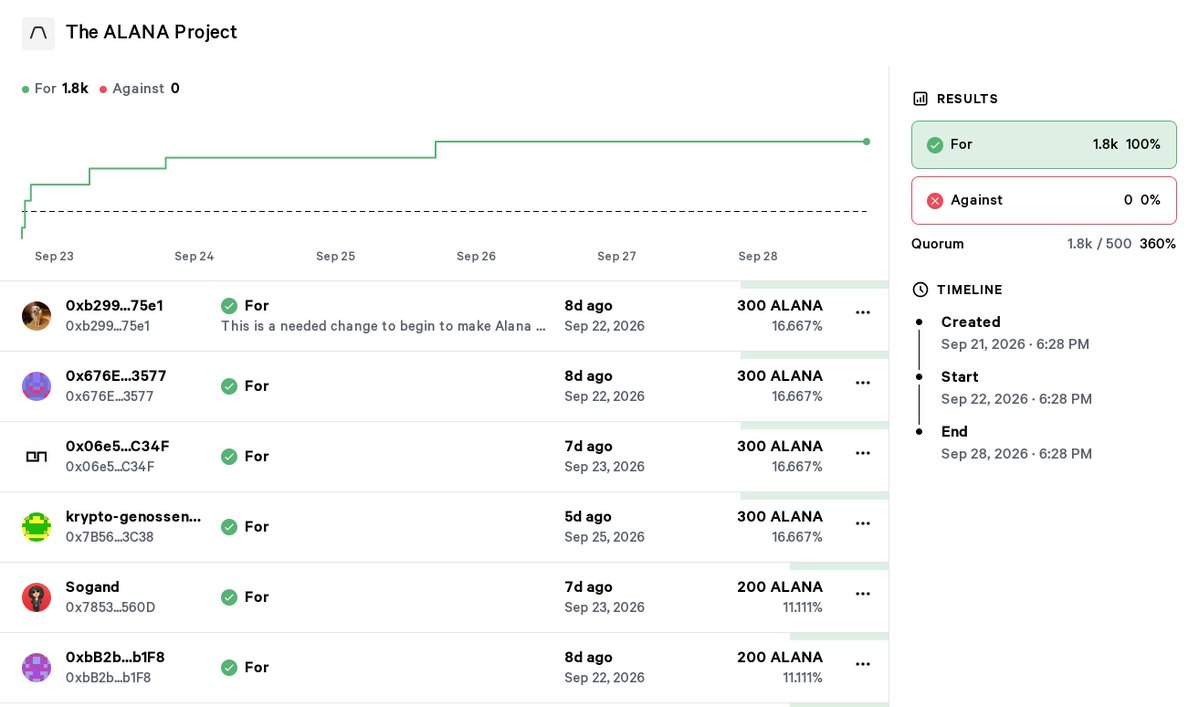1199x707 pixels.
Task: Open more options for krypto-genossen vote
Action: click(863, 524)
